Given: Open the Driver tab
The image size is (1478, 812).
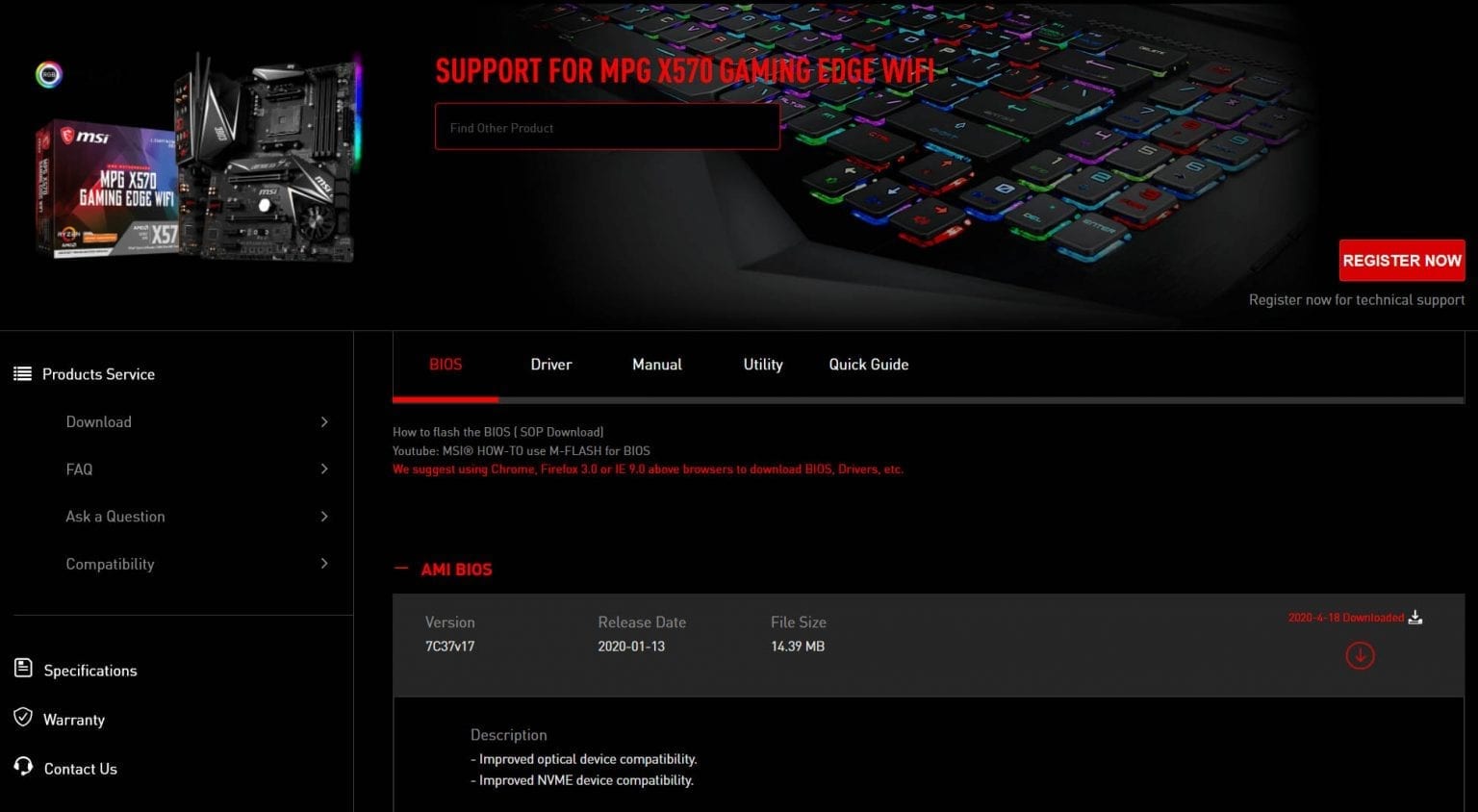Looking at the screenshot, I should pyautogui.click(x=551, y=365).
